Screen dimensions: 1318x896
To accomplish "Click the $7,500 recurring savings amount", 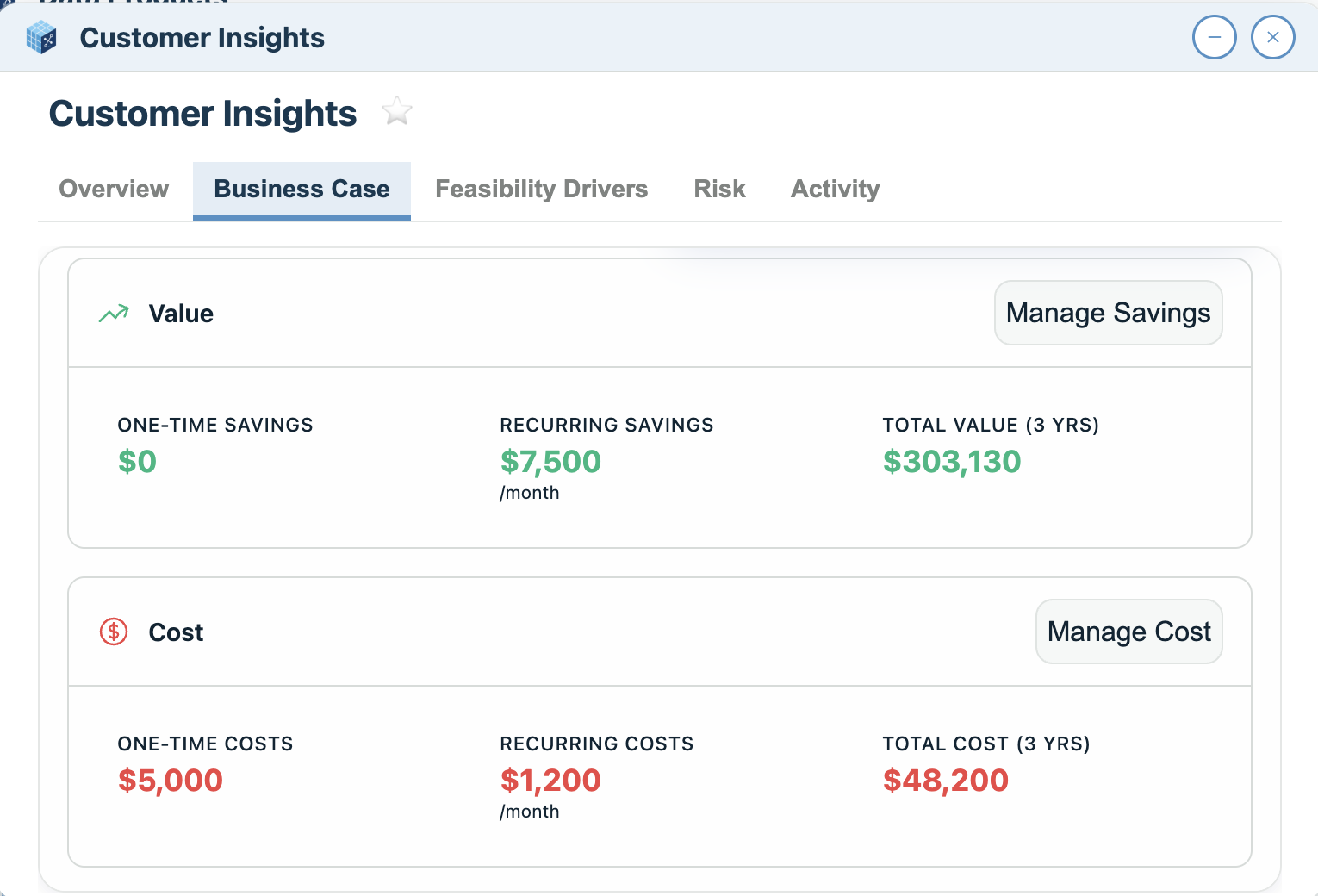I will pos(550,462).
